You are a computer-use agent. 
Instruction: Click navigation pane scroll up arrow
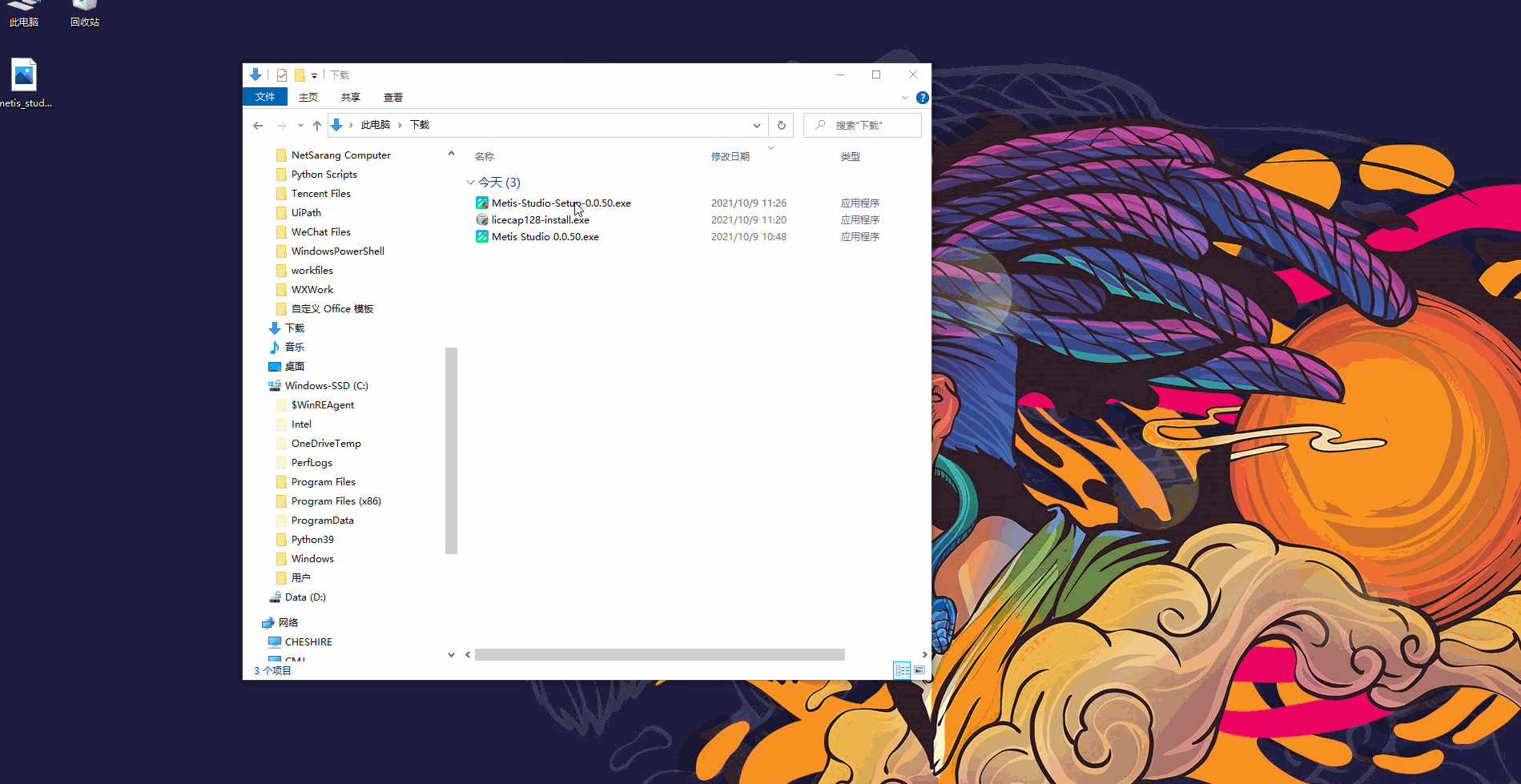coord(451,154)
